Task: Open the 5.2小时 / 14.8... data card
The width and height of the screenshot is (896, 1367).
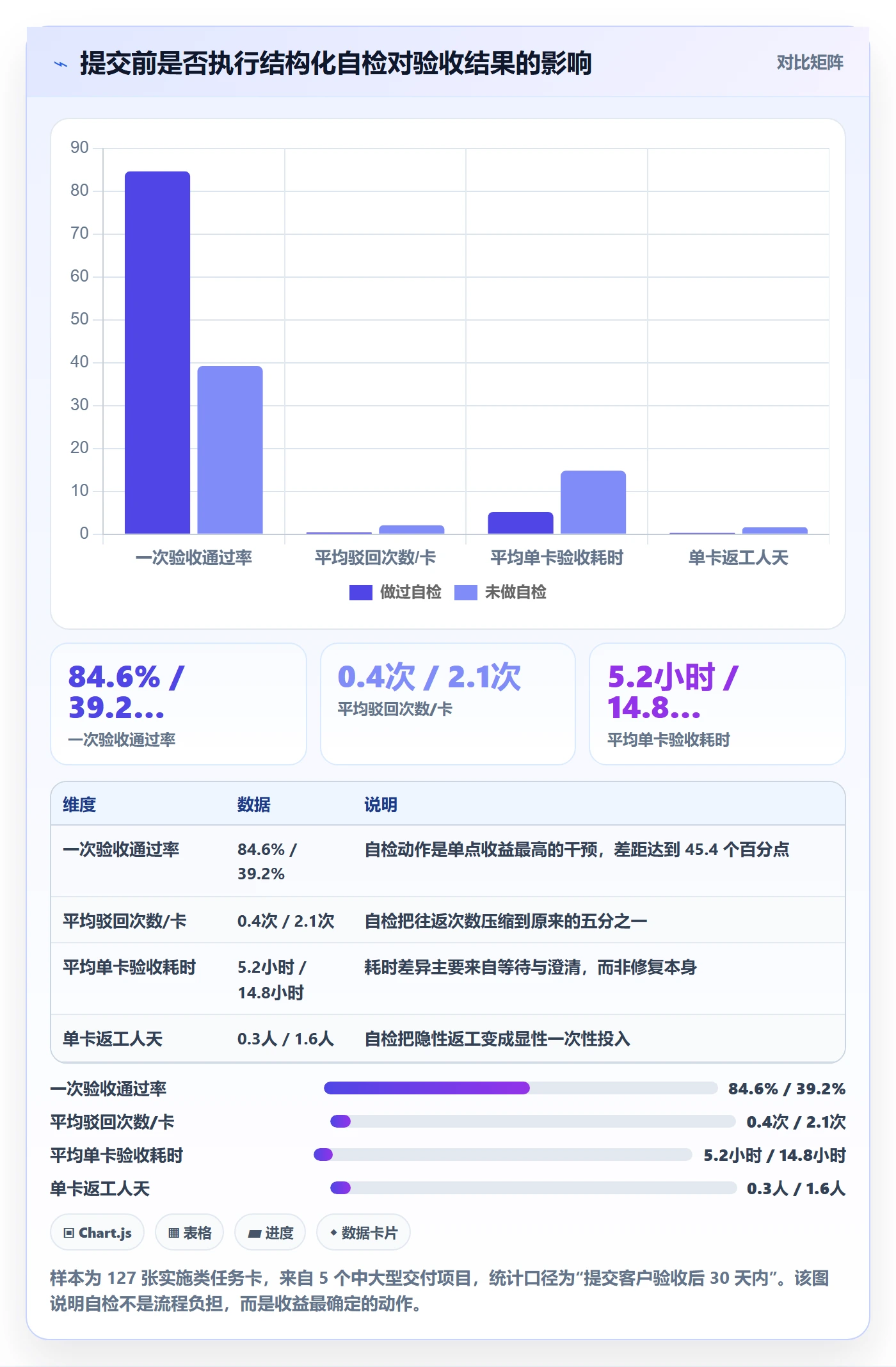Action: 717,704
